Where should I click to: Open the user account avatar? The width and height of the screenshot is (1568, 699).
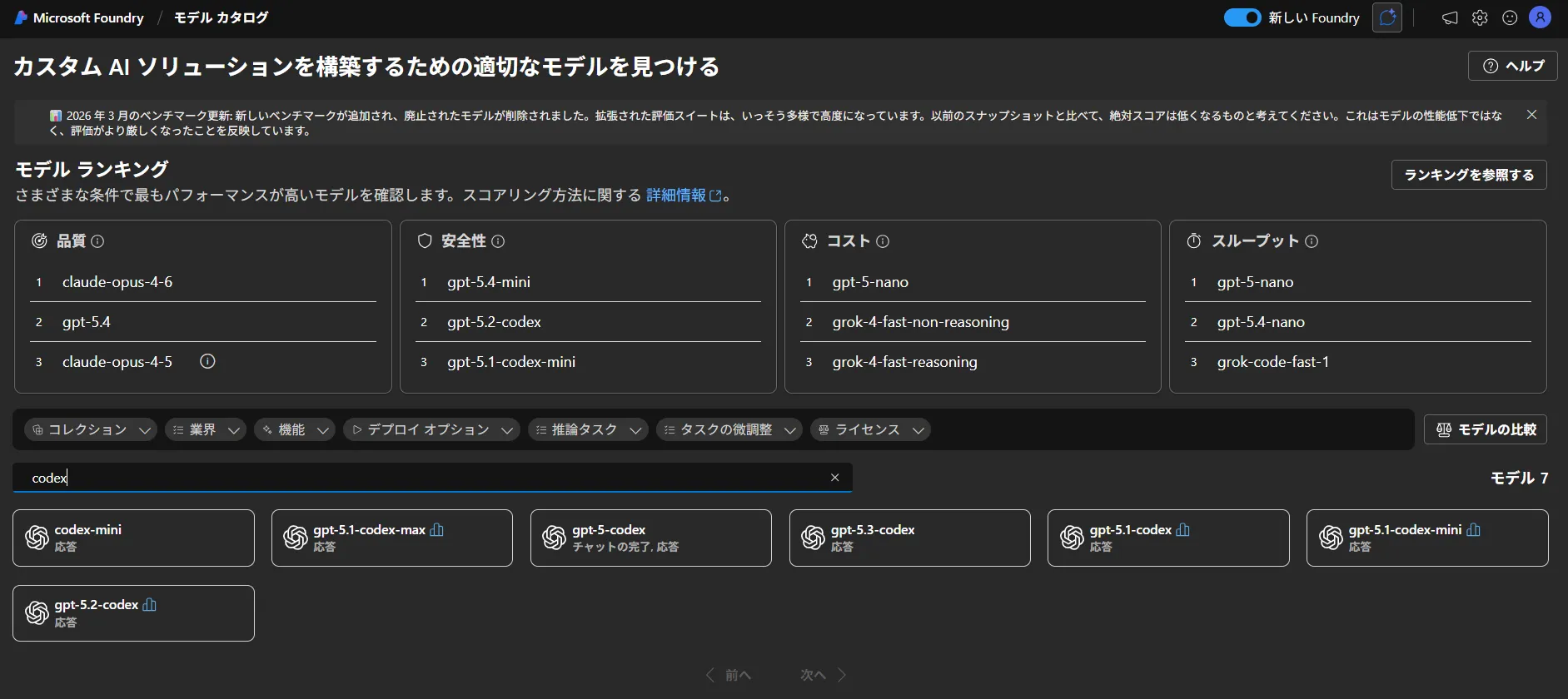1541,17
